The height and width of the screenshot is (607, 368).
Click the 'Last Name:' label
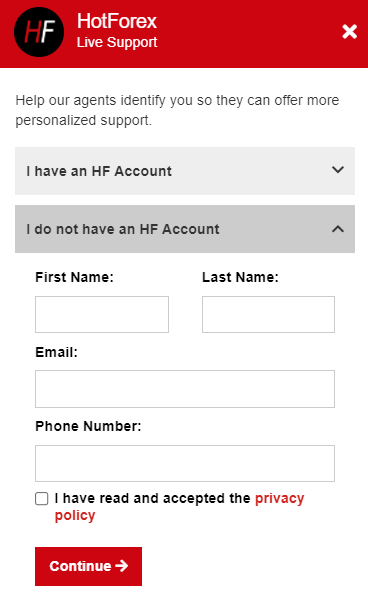[x=240, y=277]
